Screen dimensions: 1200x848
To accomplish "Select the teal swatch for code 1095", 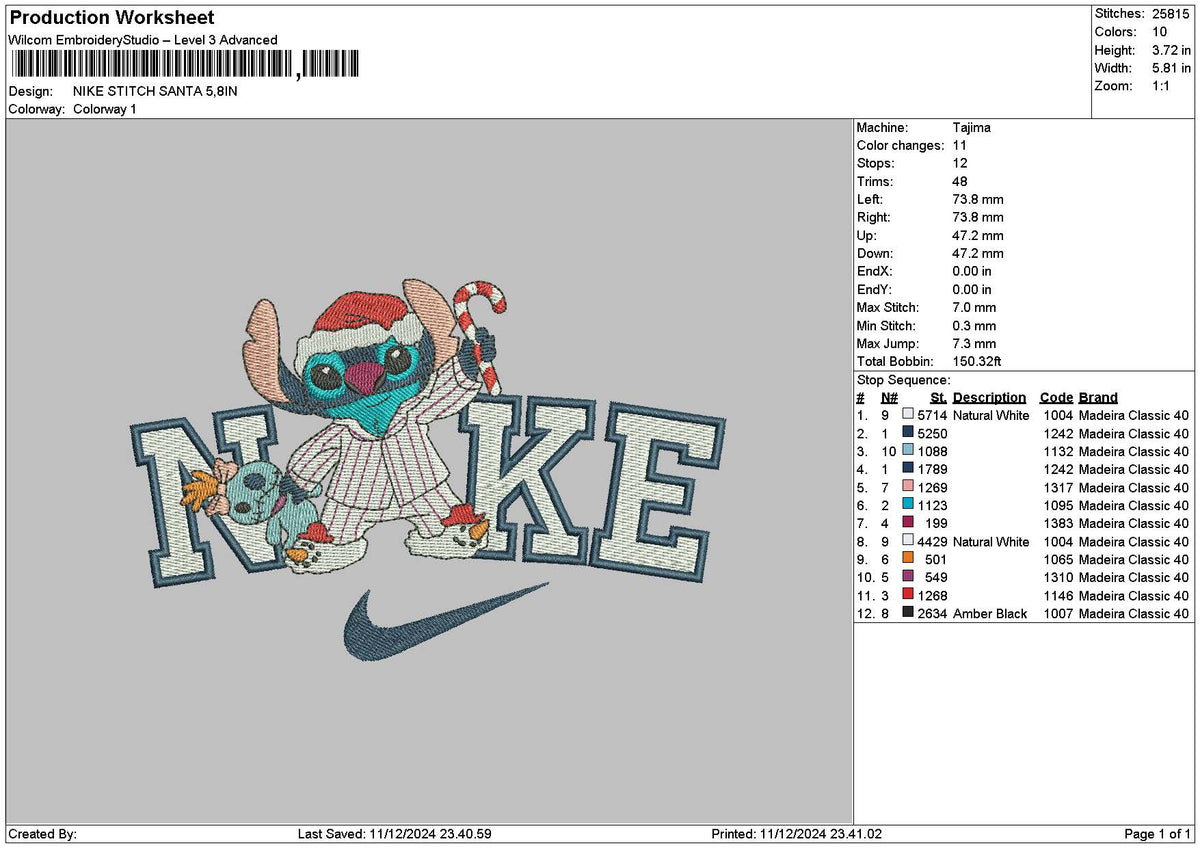I will tap(908, 504).
